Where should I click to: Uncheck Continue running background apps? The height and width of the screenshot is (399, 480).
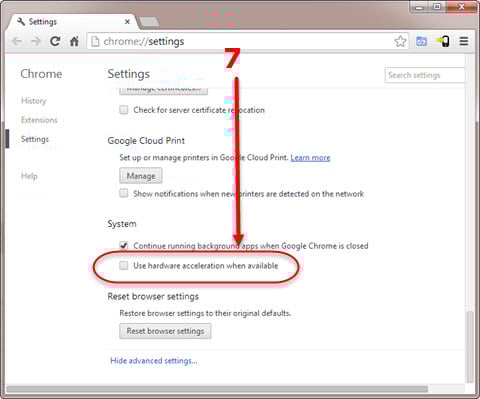coord(124,246)
